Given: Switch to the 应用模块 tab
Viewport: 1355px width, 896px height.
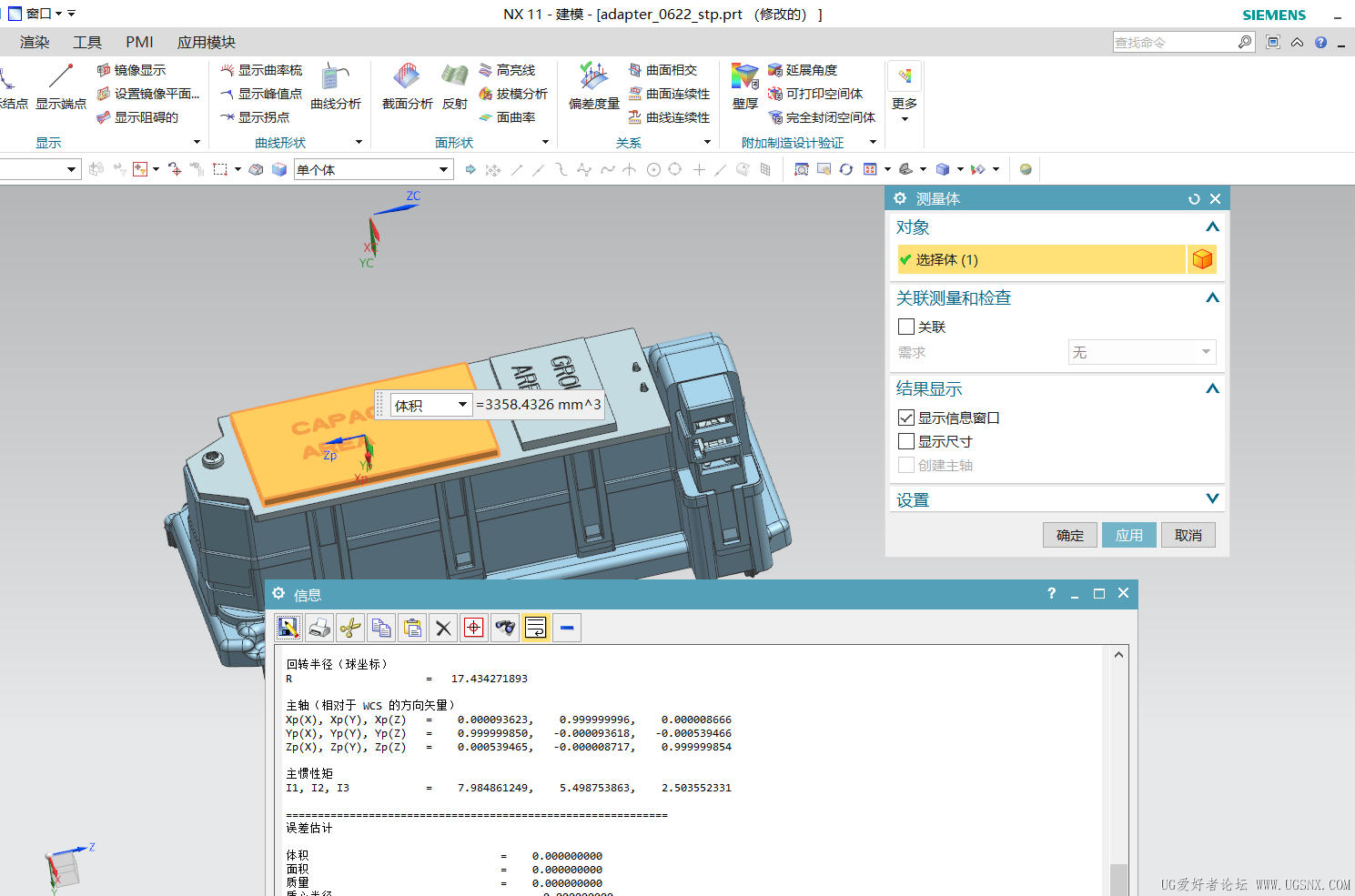Looking at the screenshot, I should [x=207, y=42].
